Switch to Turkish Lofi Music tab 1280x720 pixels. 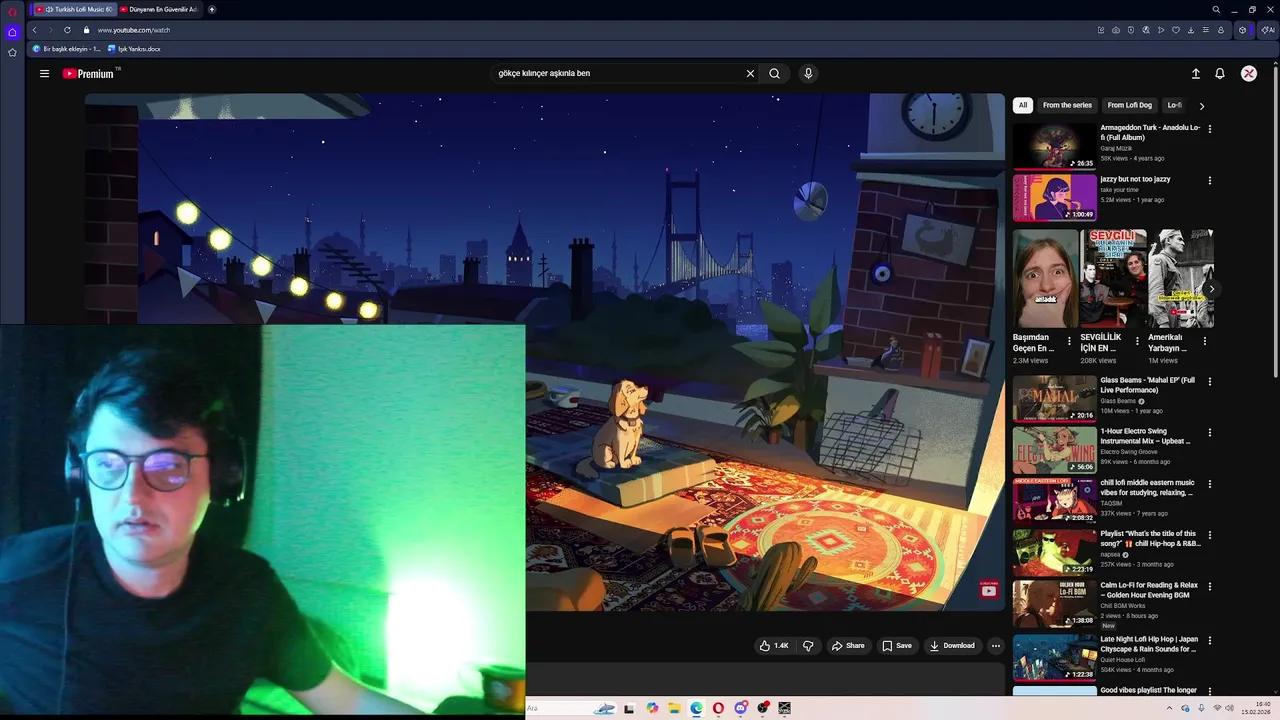pyautogui.click(x=73, y=9)
